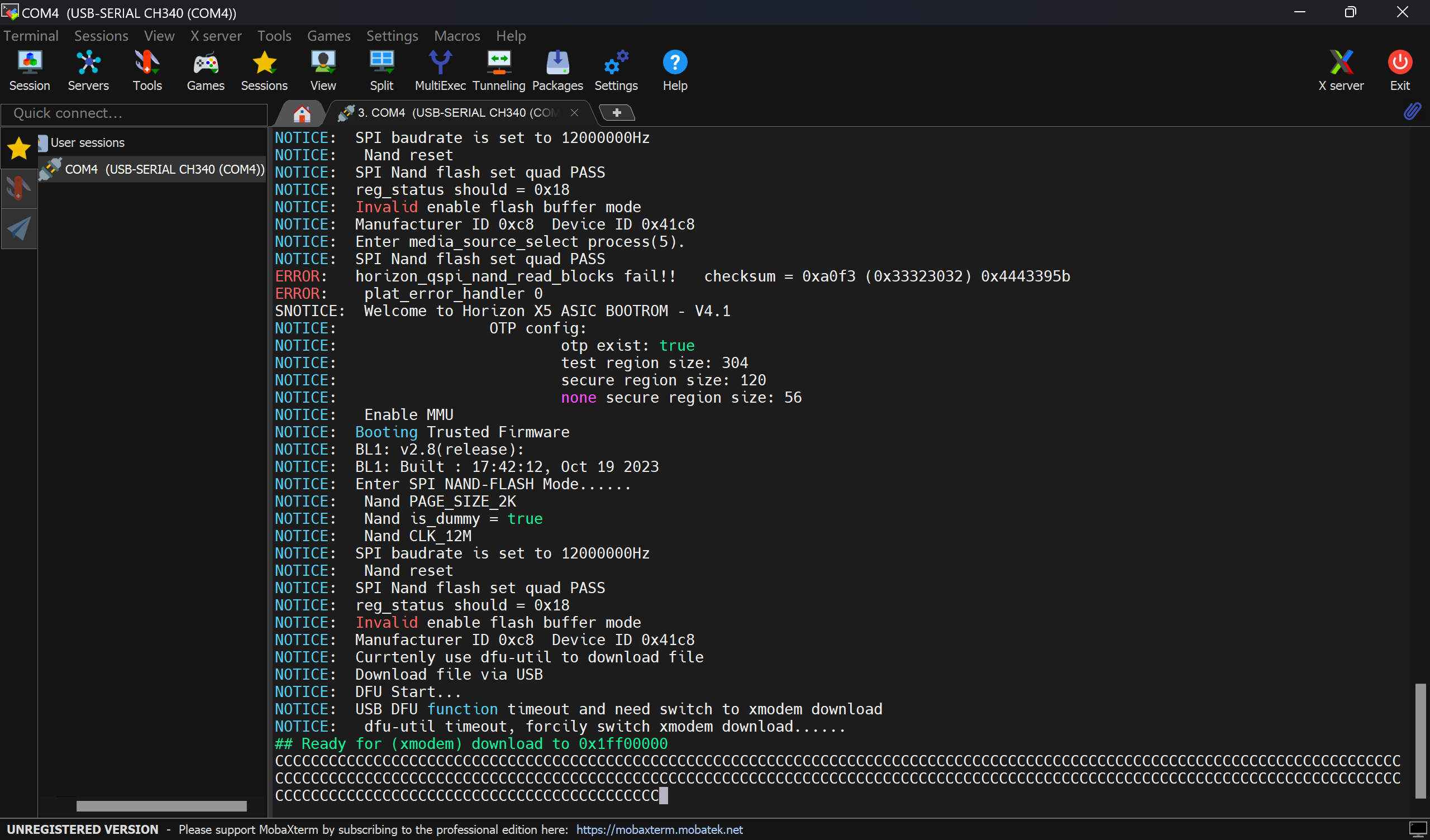Viewport: 1430px width, 840px height.
Task: Open the Servers toolbar icon
Action: click(x=88, y=70)
